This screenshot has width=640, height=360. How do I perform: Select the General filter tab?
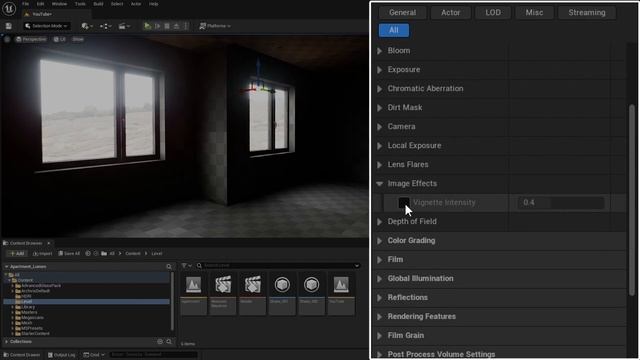coord(402,12)
